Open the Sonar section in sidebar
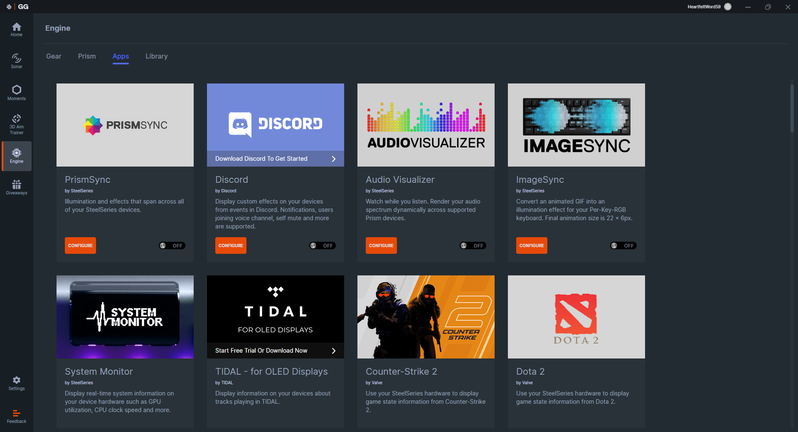This screenshot has height=432, width=798. (16, 61)
